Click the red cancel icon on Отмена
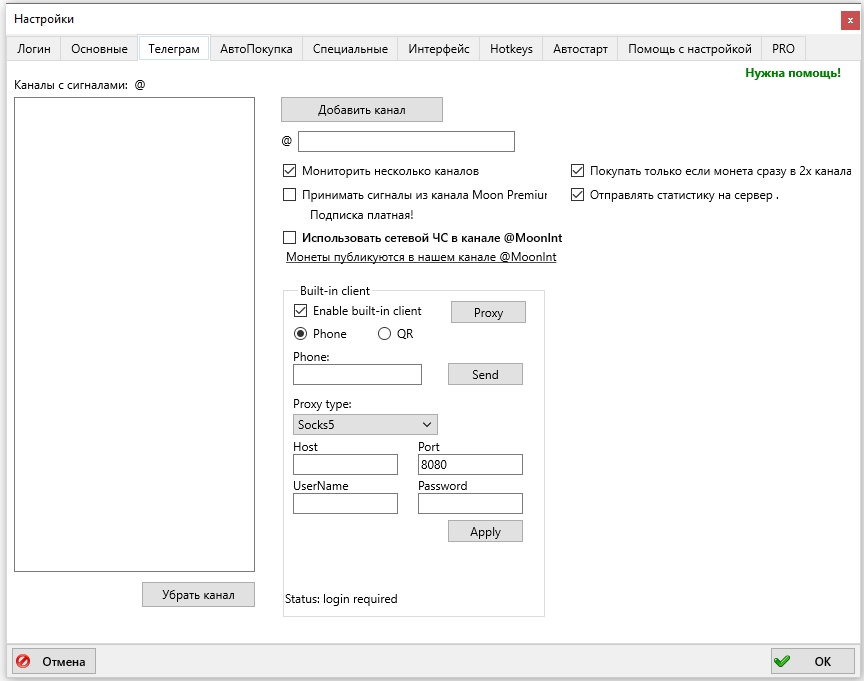 (x=23, y=661)
